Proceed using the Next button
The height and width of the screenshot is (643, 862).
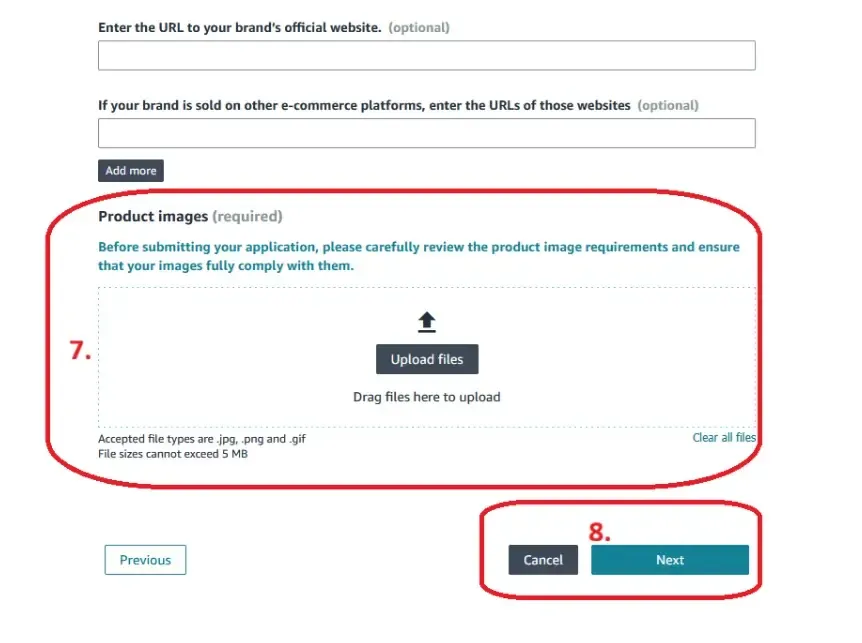669,560
